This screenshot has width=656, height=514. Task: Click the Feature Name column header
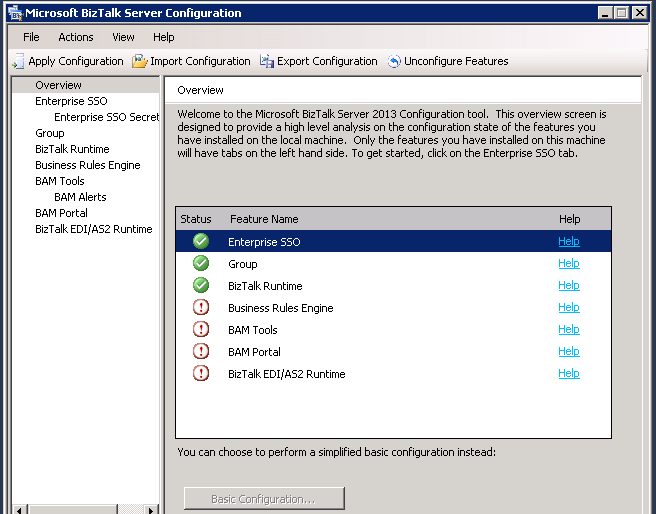coord(264,219)
